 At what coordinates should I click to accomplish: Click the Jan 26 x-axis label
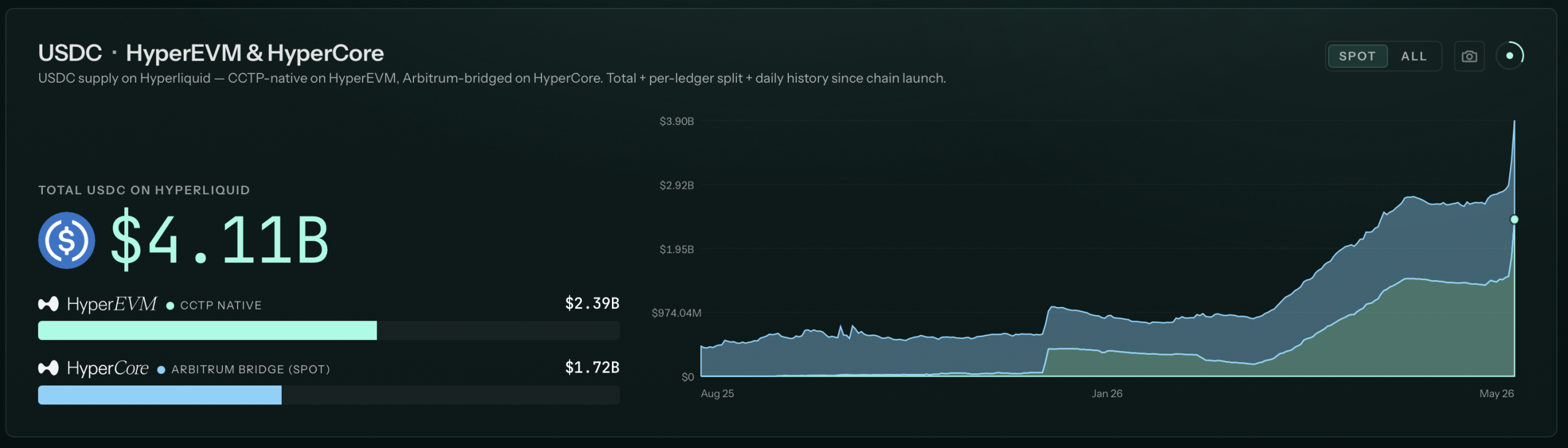point(1107,393)
